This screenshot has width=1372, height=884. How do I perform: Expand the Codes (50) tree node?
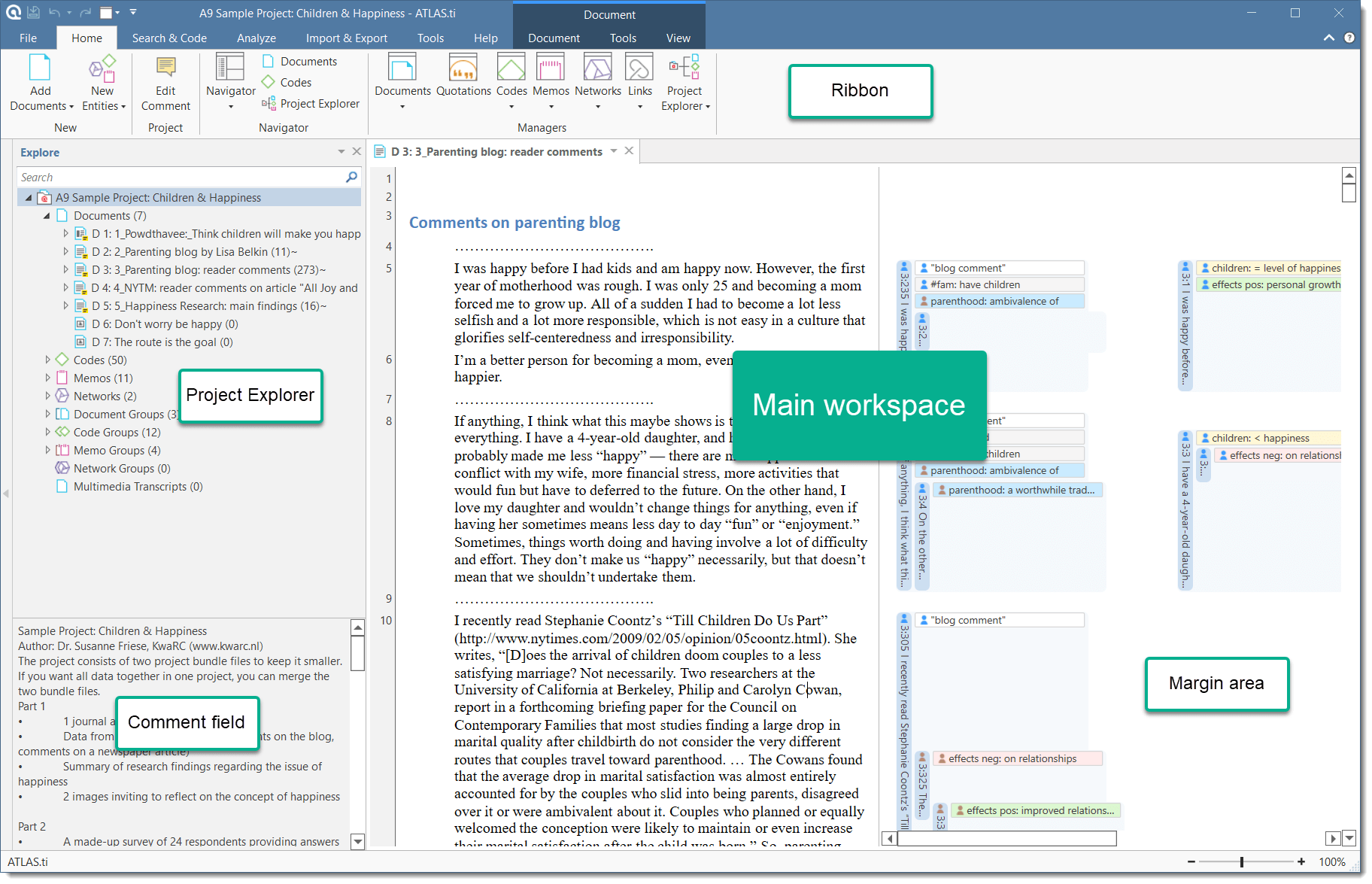(48, 360)
